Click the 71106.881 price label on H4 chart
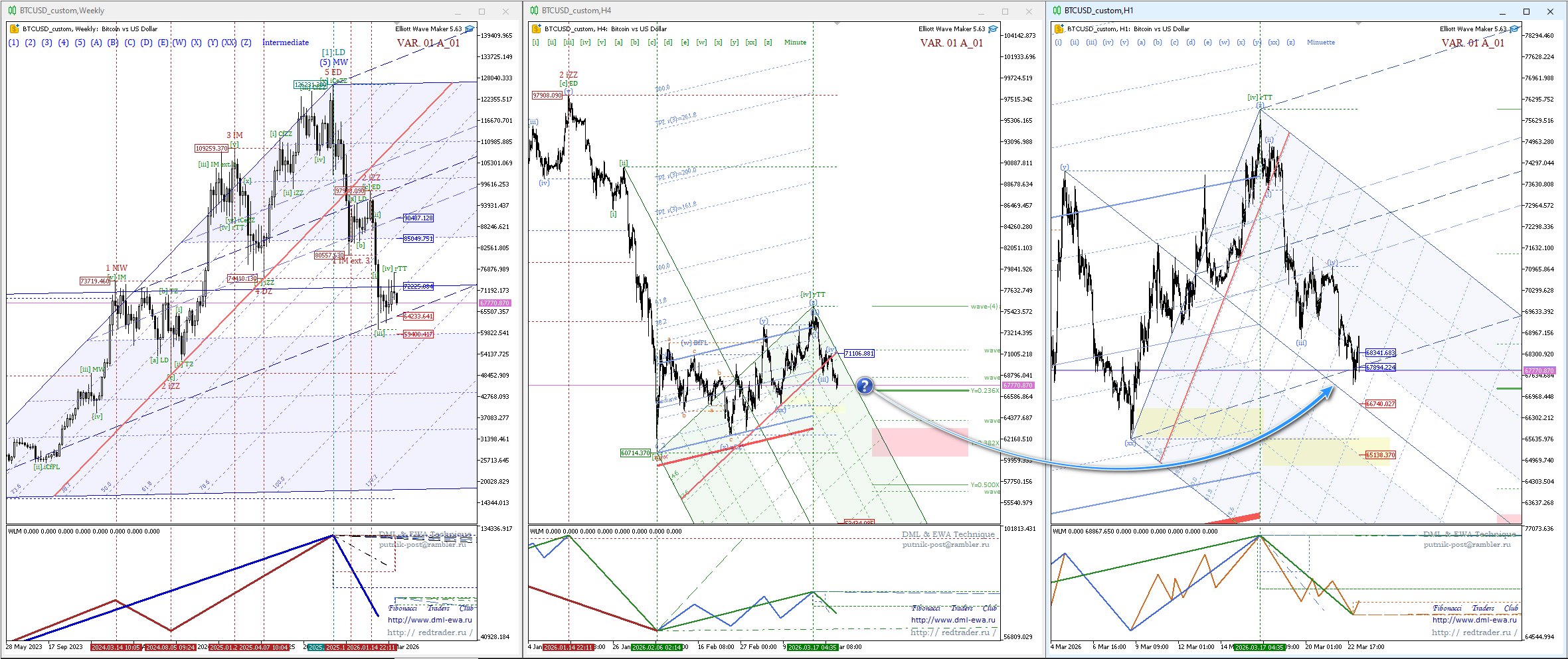Viewport: 1568px width, 659px height. (x=859, y=354)
